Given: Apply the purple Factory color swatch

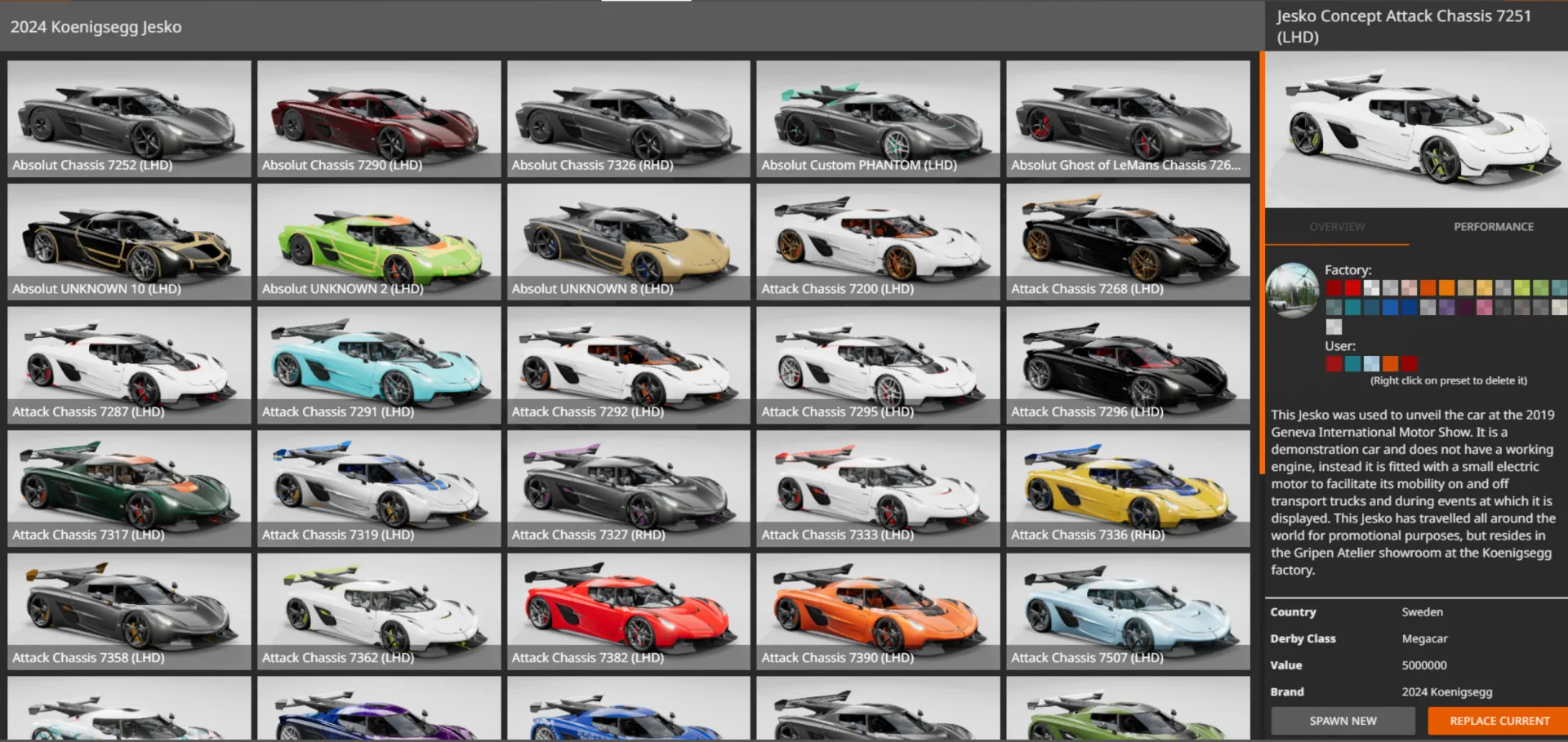Looking at the screenshot, I should 1447,307.
